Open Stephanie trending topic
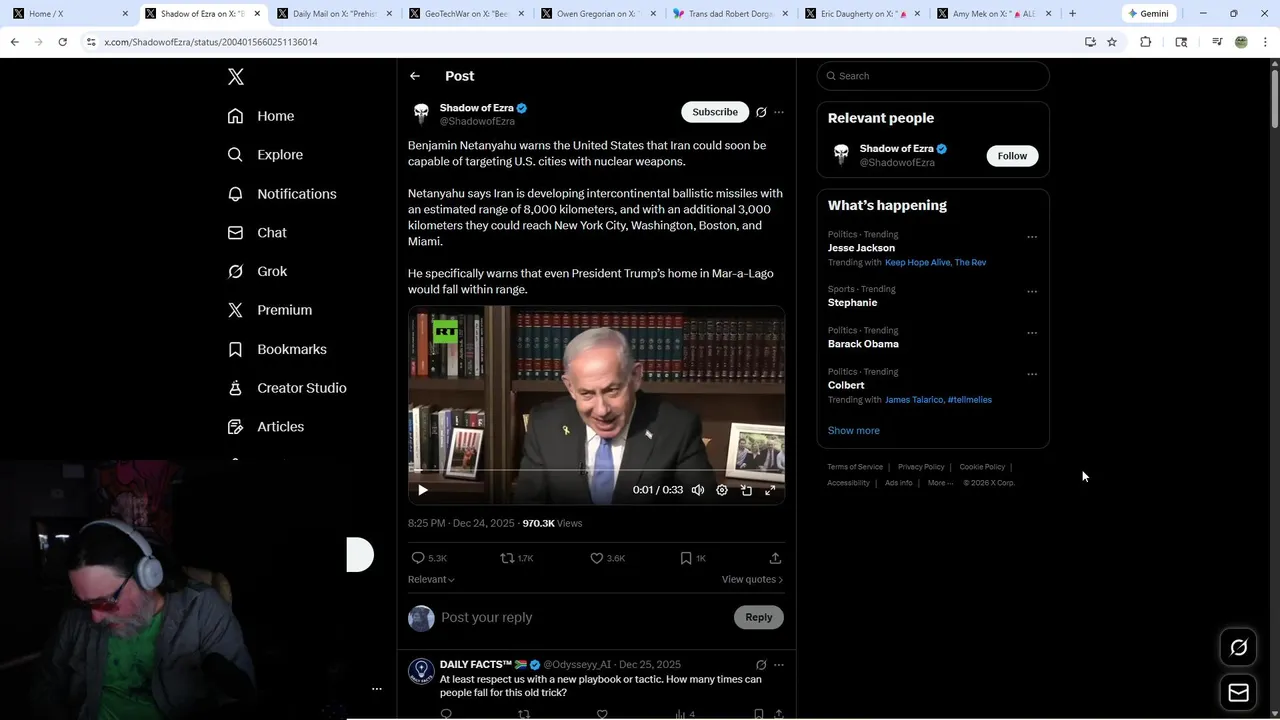The height and width of the screenshot is (720, 1280). pos(852,303)
